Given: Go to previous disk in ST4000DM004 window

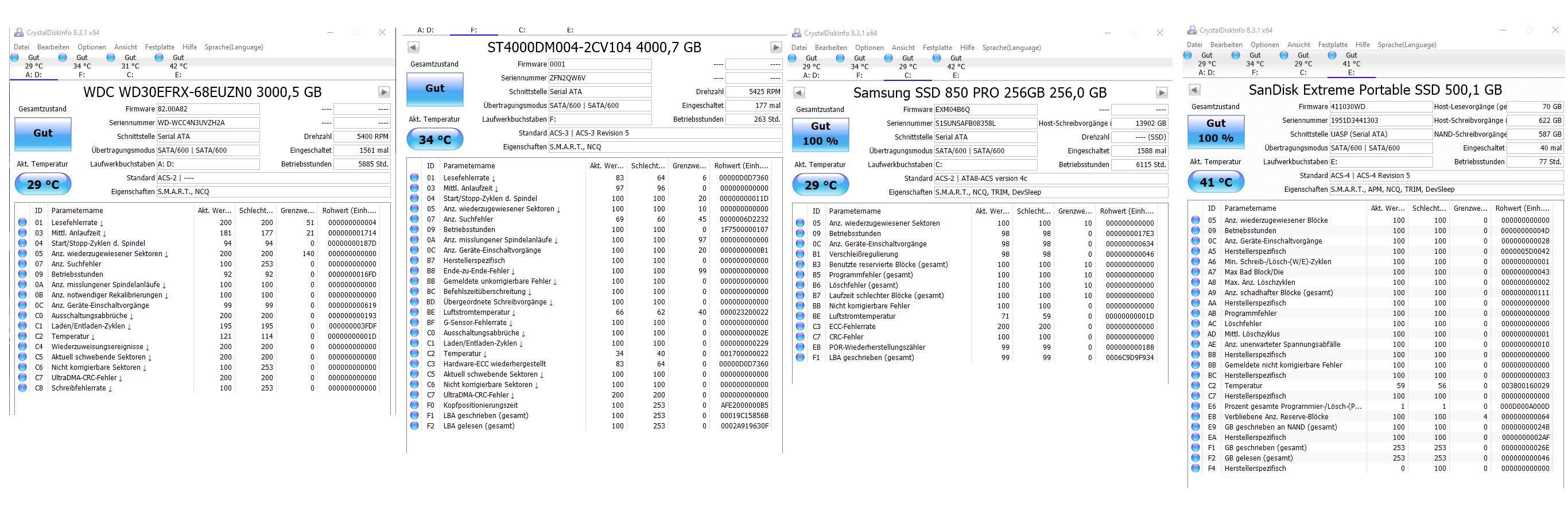Looking at the screenshot, I should [413, 48].
